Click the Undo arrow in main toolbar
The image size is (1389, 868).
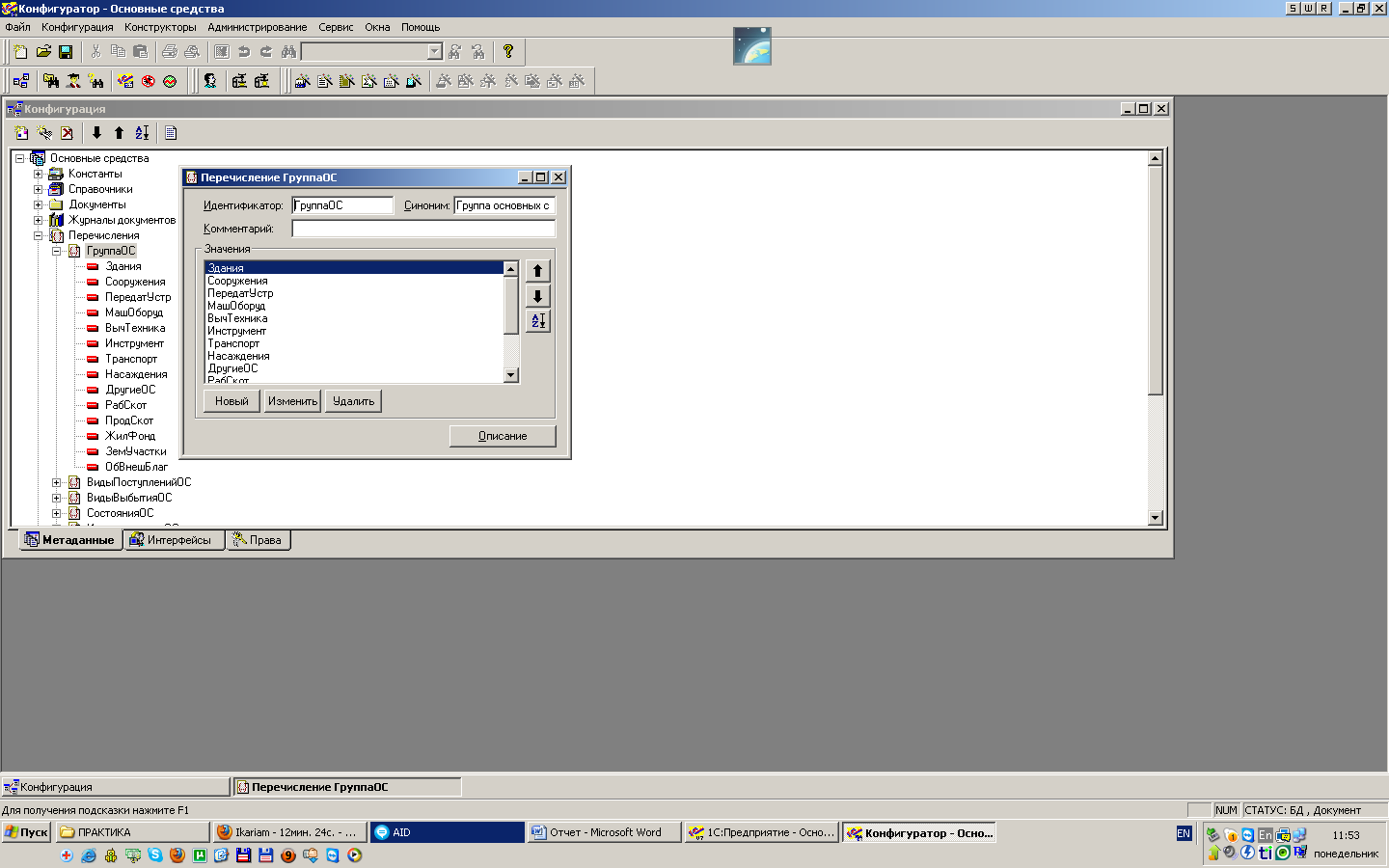pos(244,51)
